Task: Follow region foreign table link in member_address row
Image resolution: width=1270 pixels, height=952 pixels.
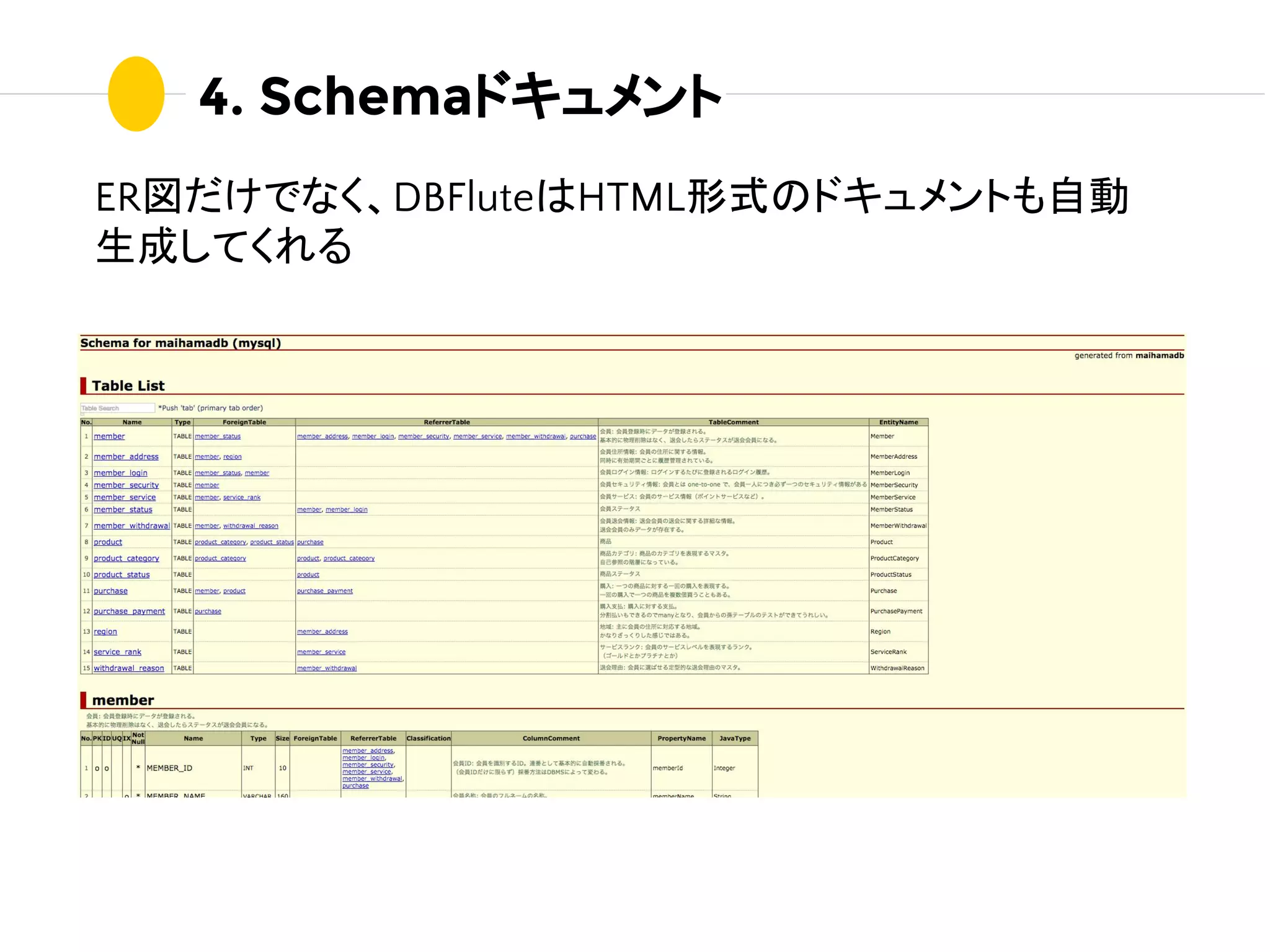Action: coord(233,457)
